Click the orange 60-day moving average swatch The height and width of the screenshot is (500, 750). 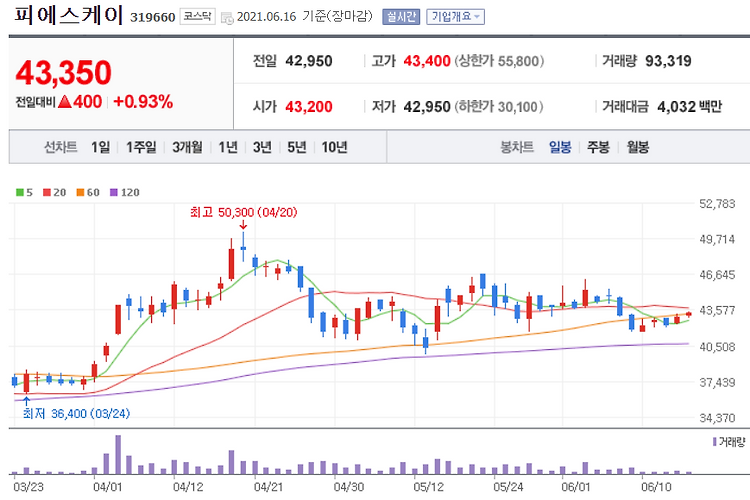point(80,192)
